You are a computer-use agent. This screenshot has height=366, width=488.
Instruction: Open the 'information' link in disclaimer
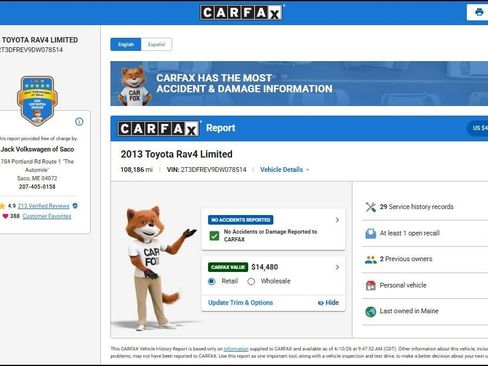point(236,349)
